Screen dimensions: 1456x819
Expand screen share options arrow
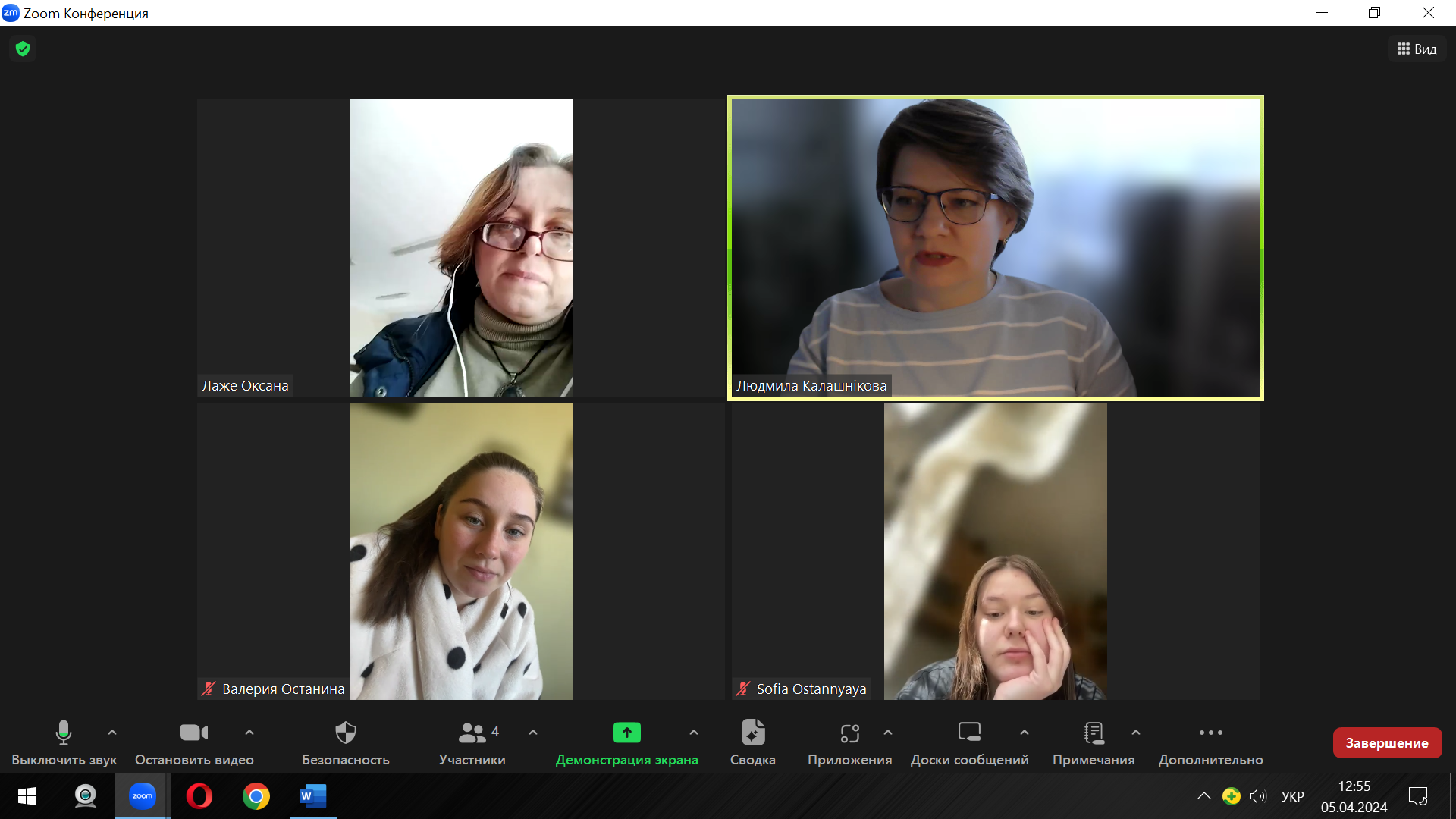tap(694, 733)
